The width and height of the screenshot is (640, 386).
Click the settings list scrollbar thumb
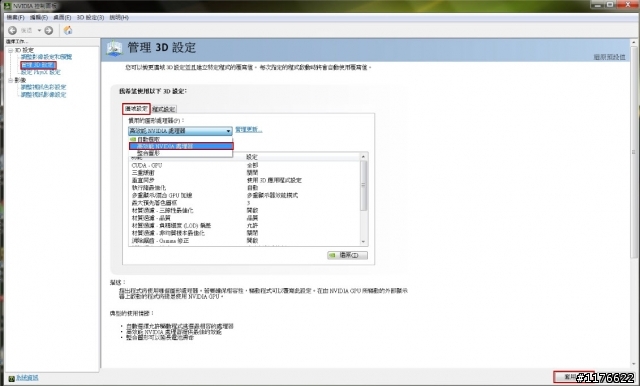point(363,186)
